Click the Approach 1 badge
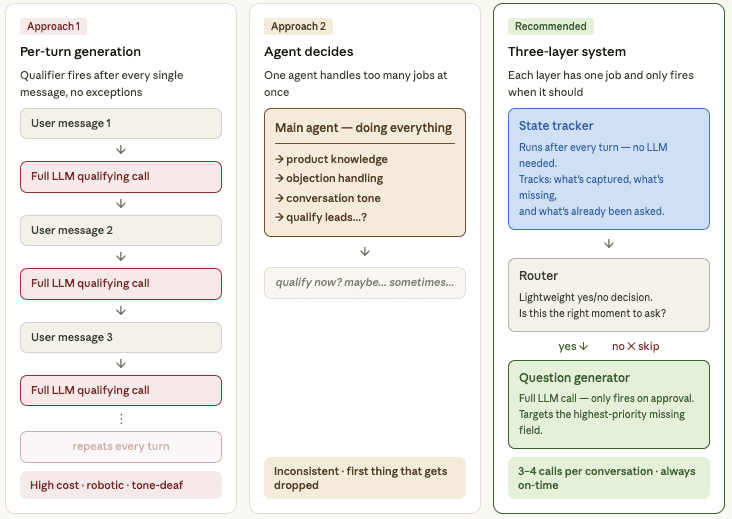Viewport: 732px width, 519px height. point(53,26)
